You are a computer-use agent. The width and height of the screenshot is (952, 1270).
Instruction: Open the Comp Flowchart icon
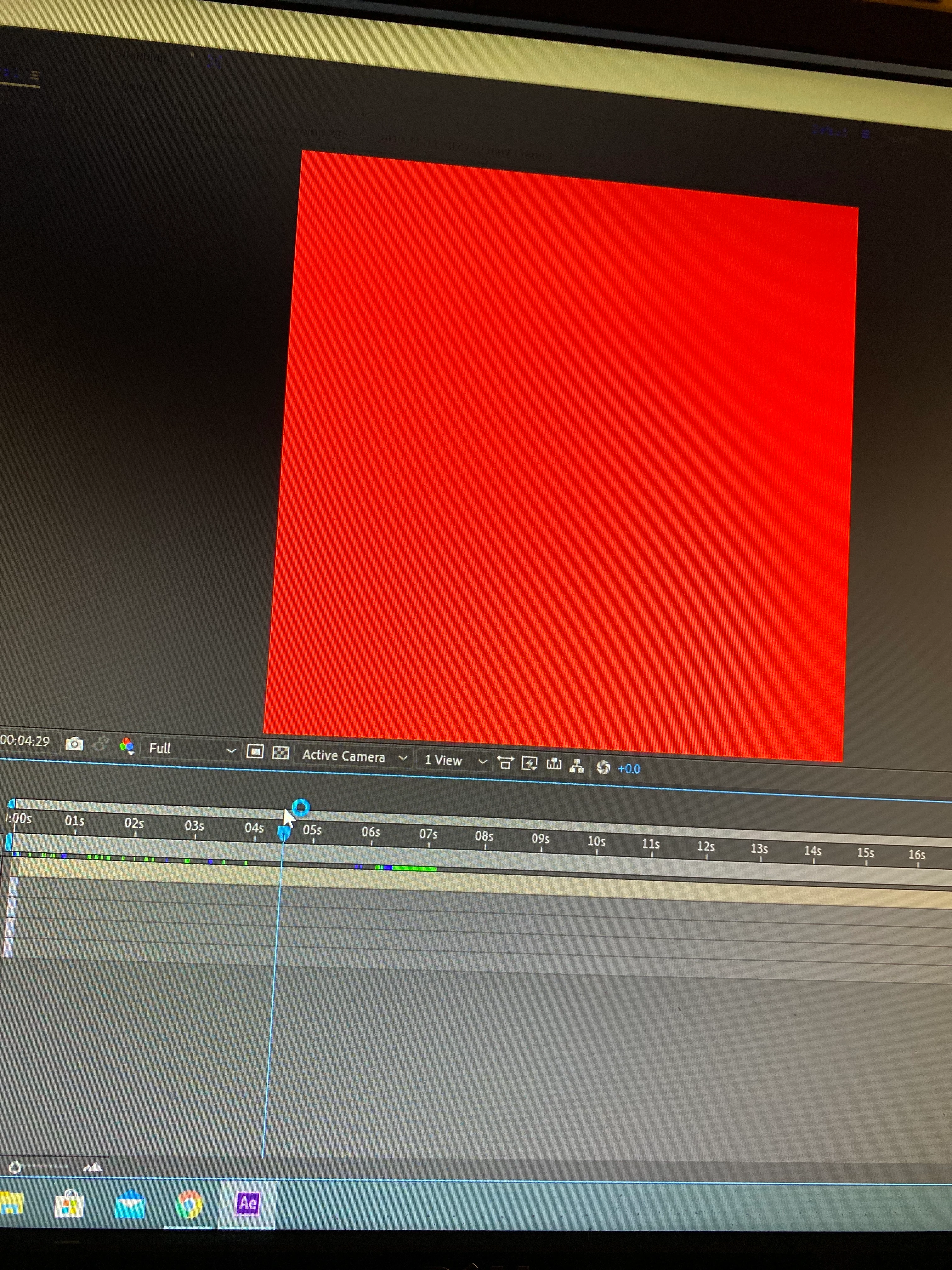577,766
